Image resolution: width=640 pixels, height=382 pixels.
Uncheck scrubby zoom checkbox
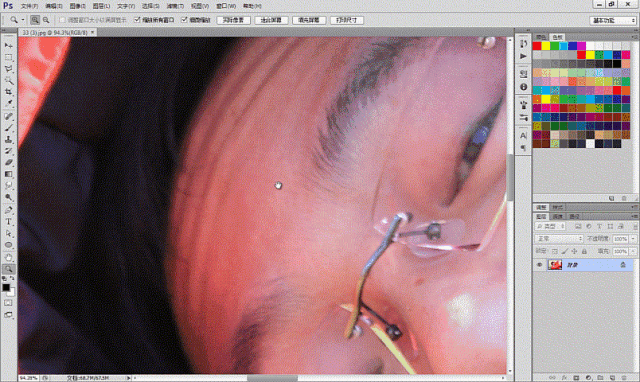(x=184, y=20)
